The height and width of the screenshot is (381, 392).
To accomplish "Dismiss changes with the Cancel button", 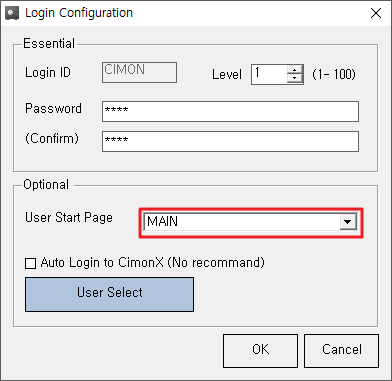I will (342, 351).
